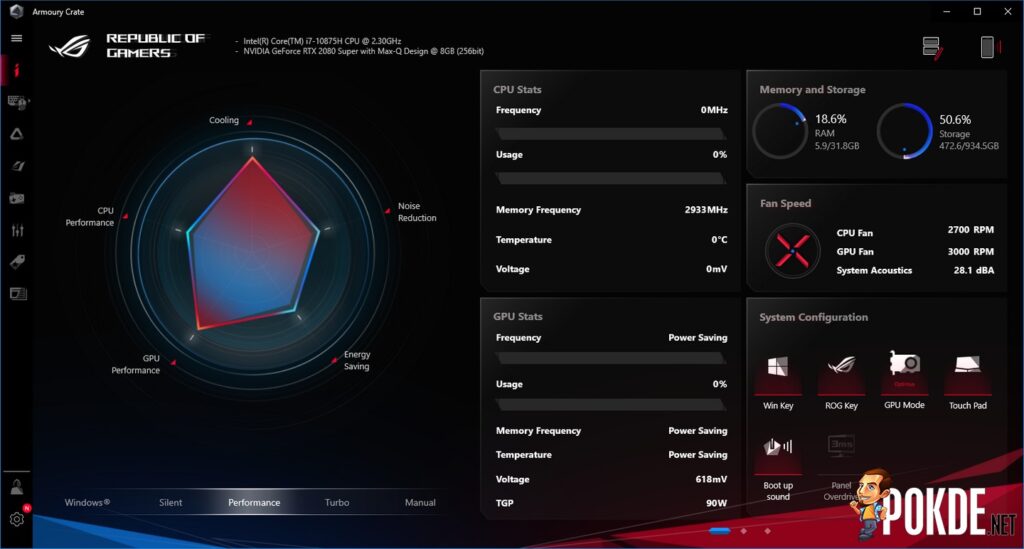The image size is (1024, 549).
Task: Click the edit dashboard panels icon
Action: pyautogui.click(x=932, y=47)
